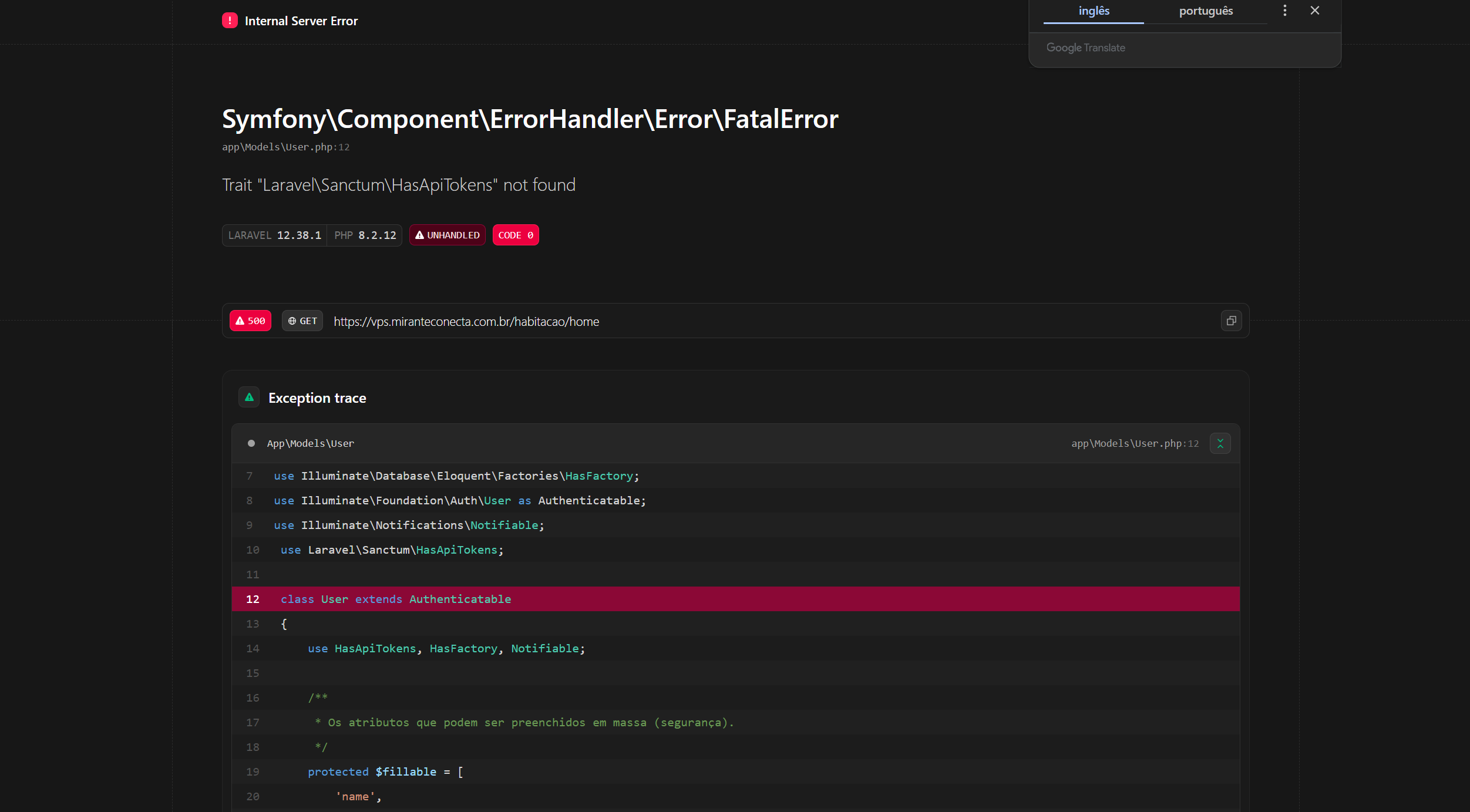Click the PHP 8.2.12 version badge
The image size is (1470, 812).
point(365,235)
